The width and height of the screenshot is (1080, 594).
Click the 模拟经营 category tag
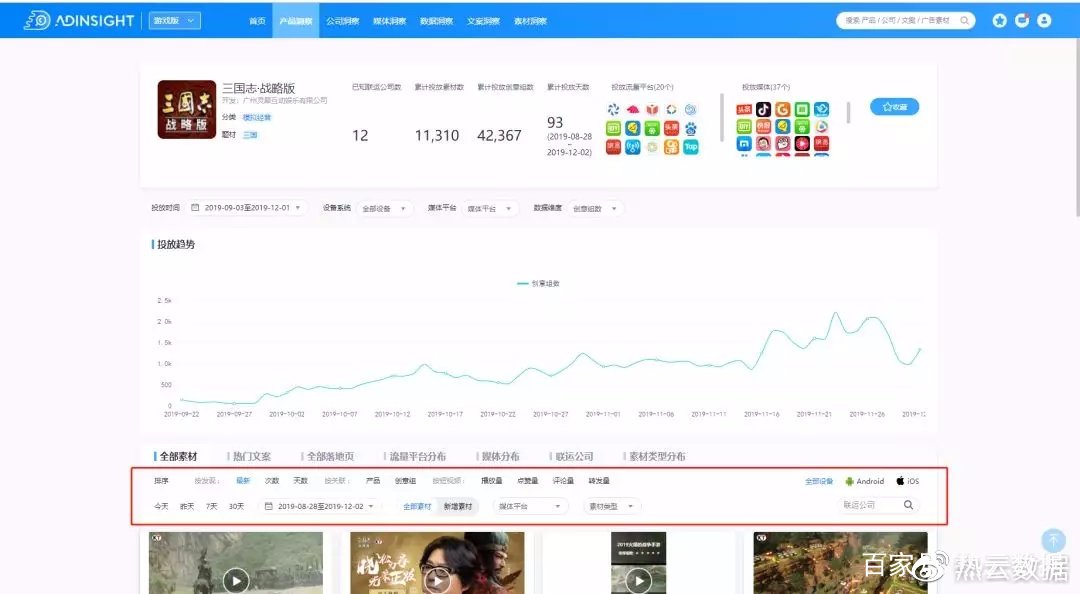pos(257,117)
